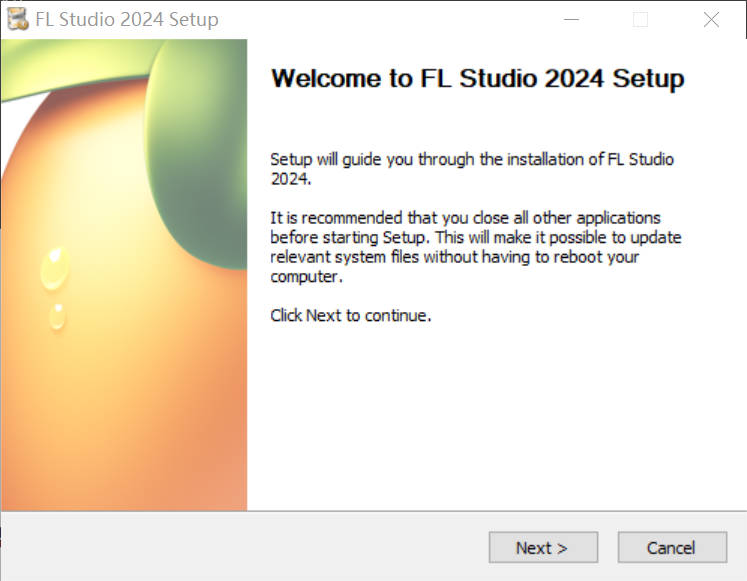Viewport: 747px width, 581px height.
Task: Minimize the FL Studio Setup window
Action: pos(571,19)
